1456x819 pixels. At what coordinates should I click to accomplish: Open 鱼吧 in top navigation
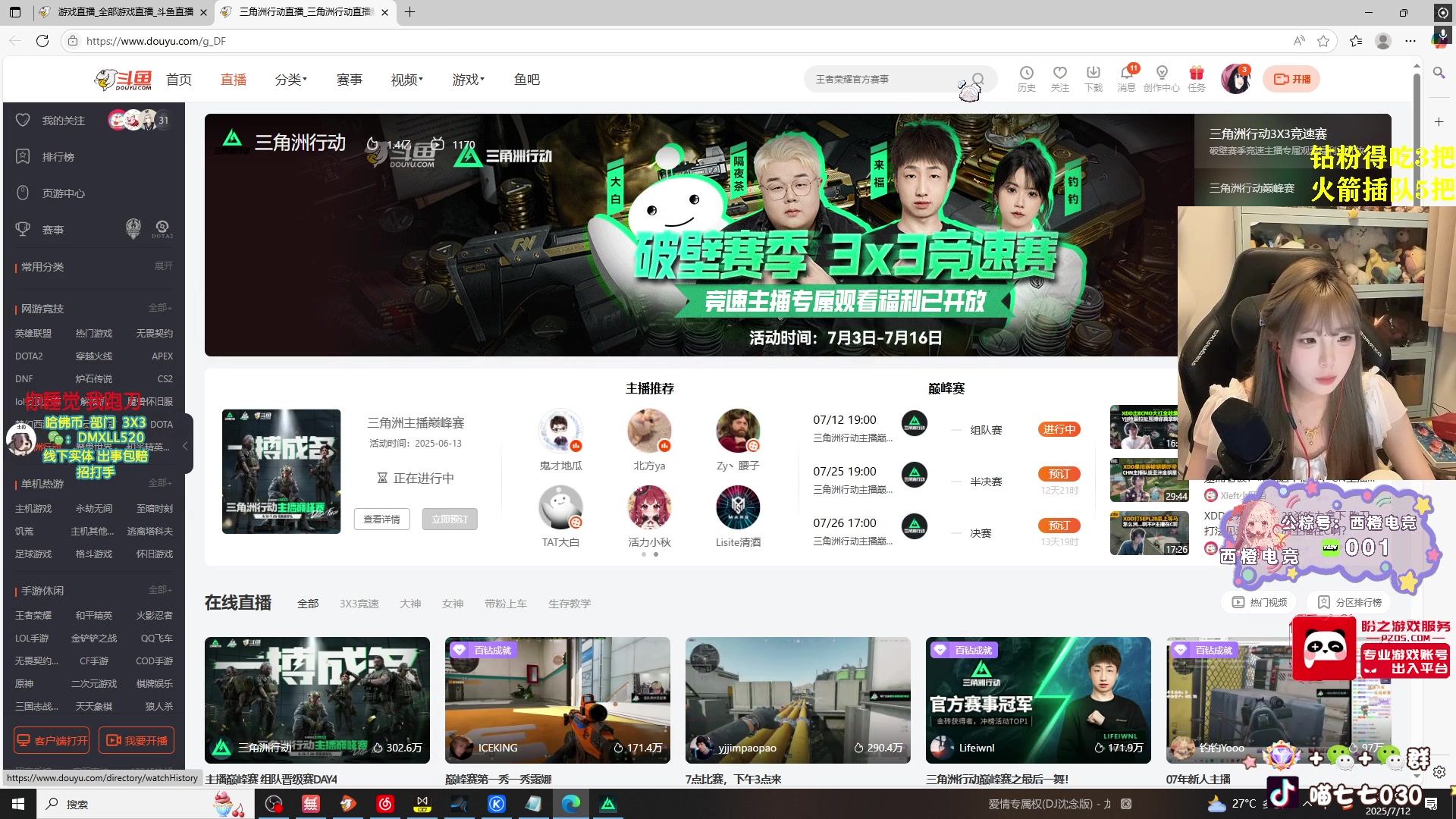coord(527,80)
